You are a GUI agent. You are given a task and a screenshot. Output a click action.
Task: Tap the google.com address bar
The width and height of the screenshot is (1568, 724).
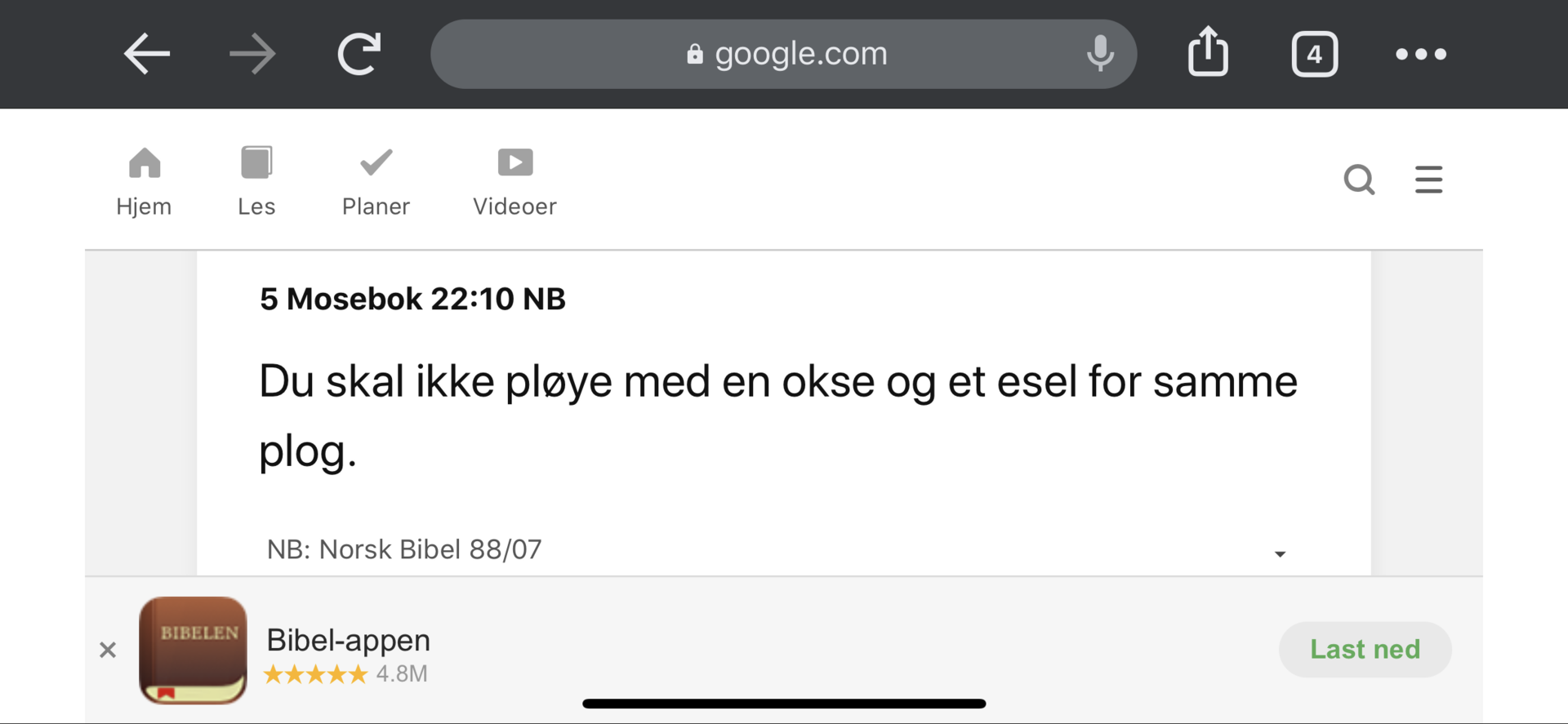pos(783,54)
